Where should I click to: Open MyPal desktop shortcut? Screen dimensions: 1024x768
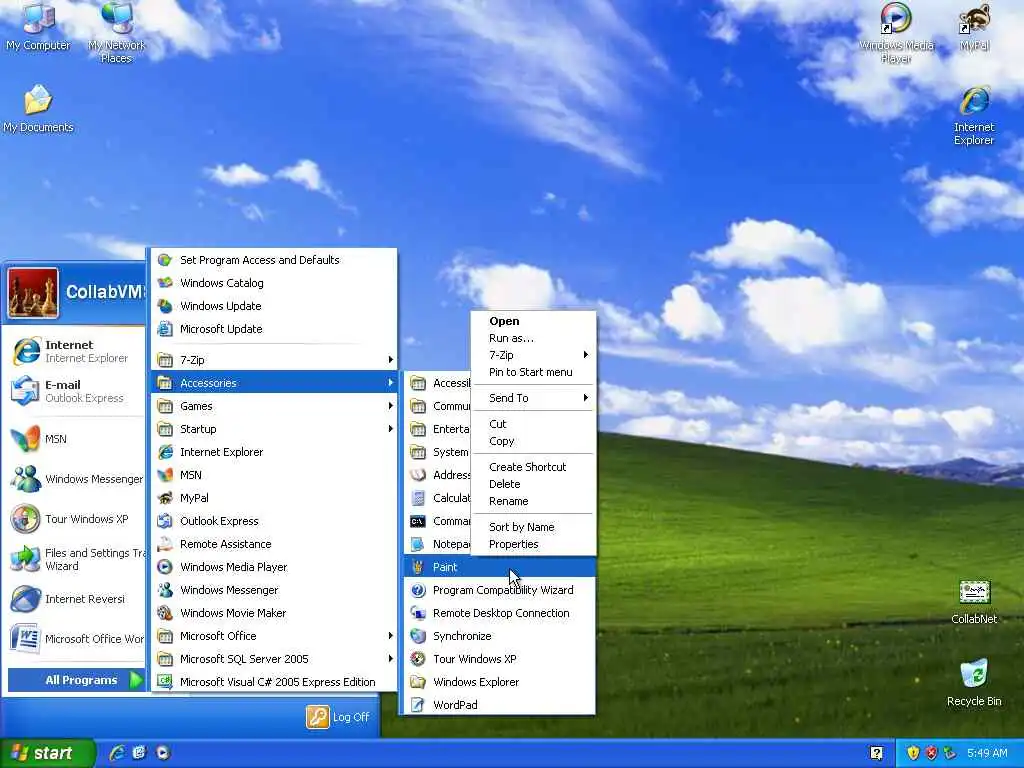click(x=974, y=26)
